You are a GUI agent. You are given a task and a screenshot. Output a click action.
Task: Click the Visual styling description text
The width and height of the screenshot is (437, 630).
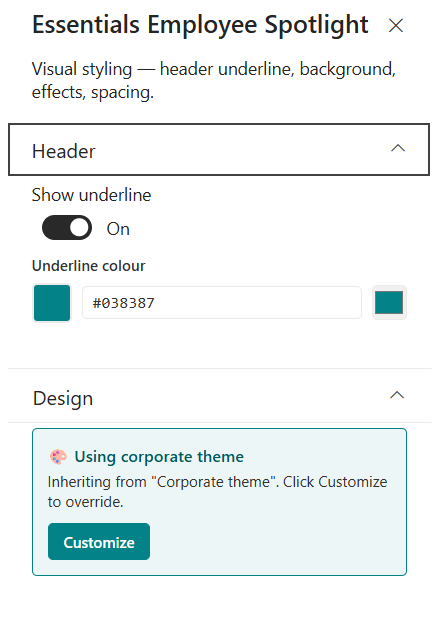tap(214, 80)
